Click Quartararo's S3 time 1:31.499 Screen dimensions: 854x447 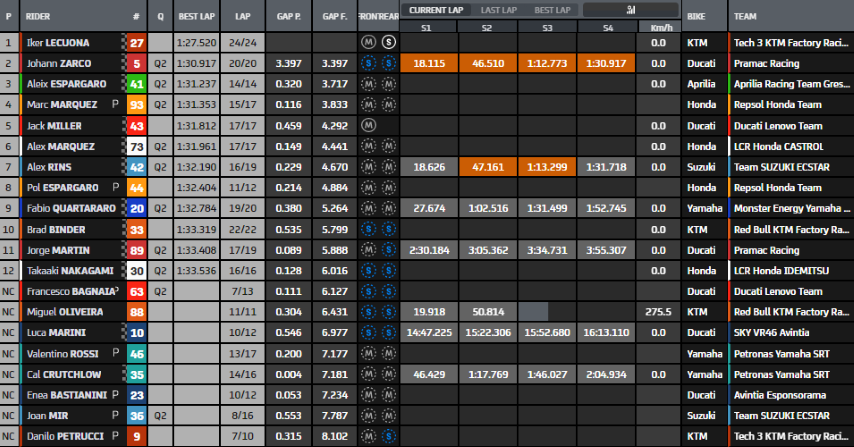click(x=547, y=209)
